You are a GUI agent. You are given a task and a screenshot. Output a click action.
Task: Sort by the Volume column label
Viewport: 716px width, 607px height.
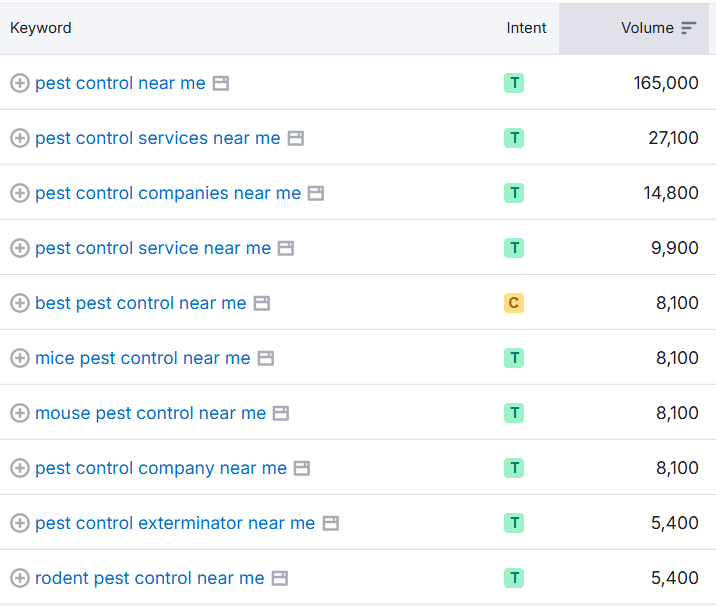tap(647, 28)
